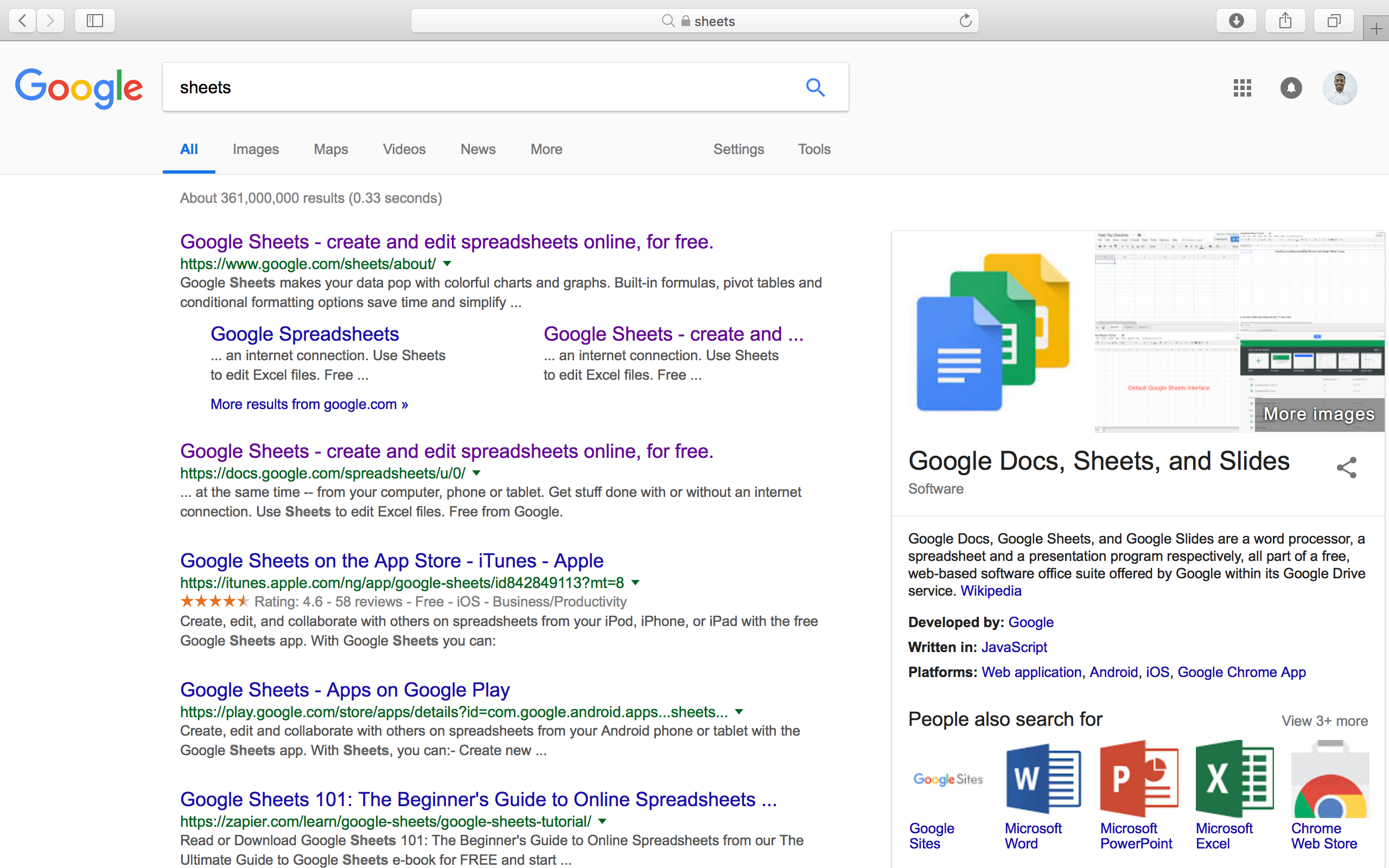The image size is (1389, 868).
Task: Share the knowledge panel via share icon
Action: [1347, 467]
